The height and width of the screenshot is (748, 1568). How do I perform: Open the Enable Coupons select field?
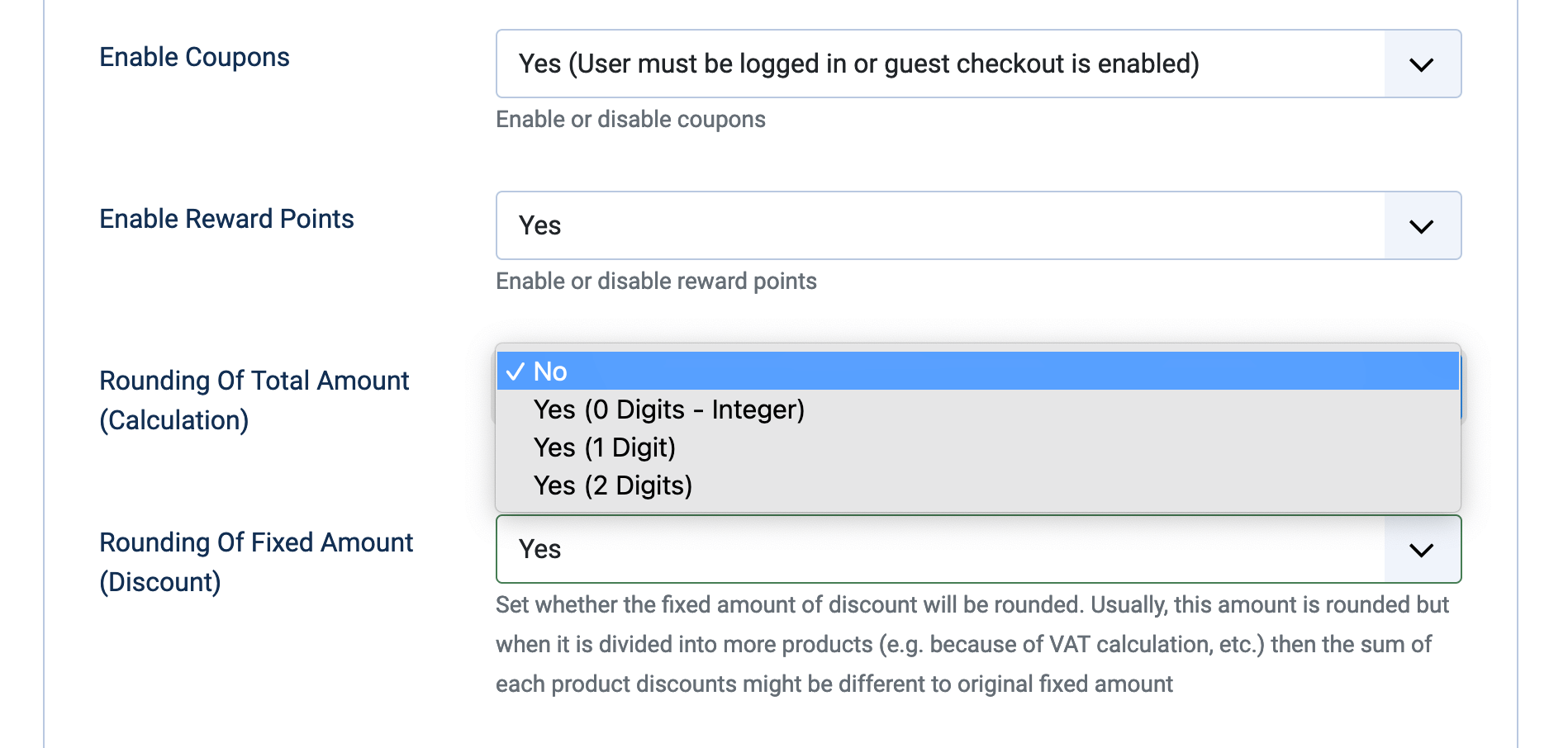(940, 64)
